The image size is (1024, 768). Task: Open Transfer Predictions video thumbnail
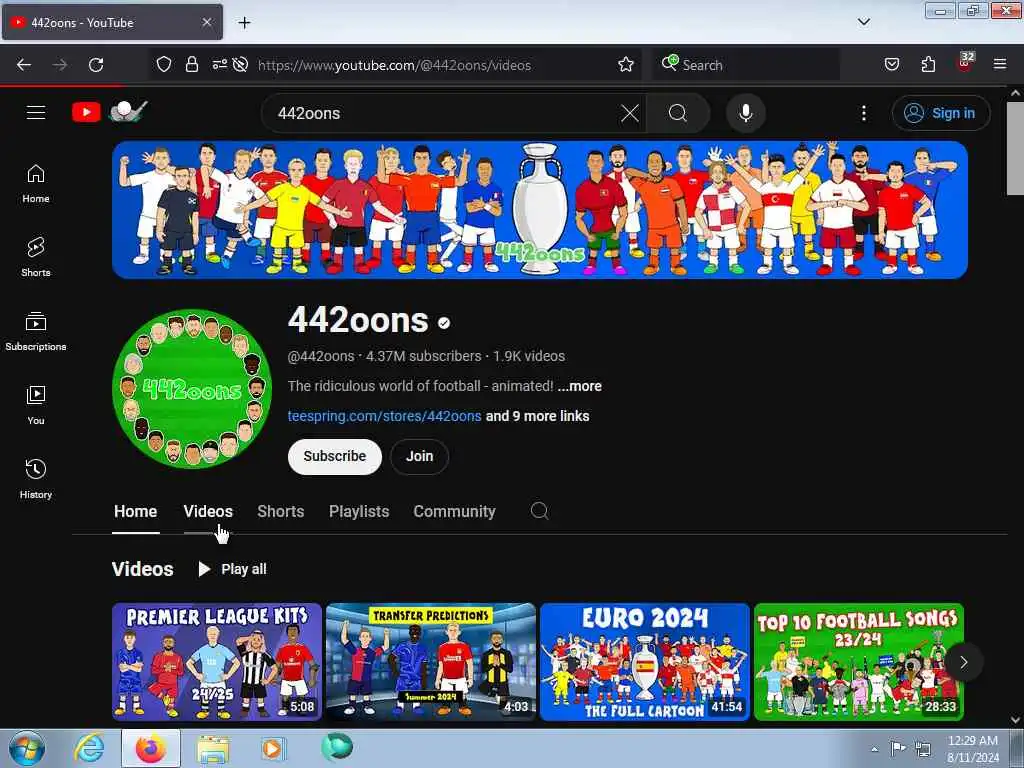431,662
